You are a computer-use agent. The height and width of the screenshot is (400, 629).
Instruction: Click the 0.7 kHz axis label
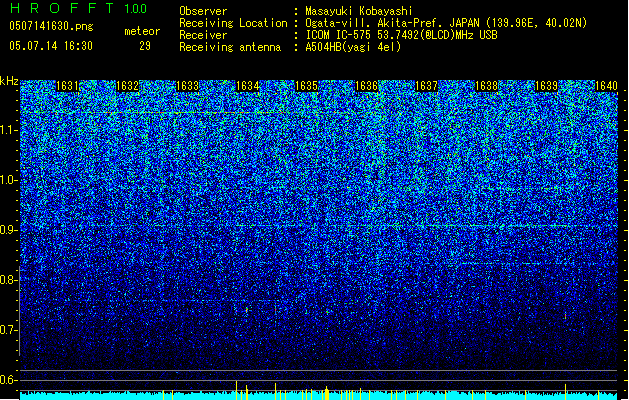point(8,330)
